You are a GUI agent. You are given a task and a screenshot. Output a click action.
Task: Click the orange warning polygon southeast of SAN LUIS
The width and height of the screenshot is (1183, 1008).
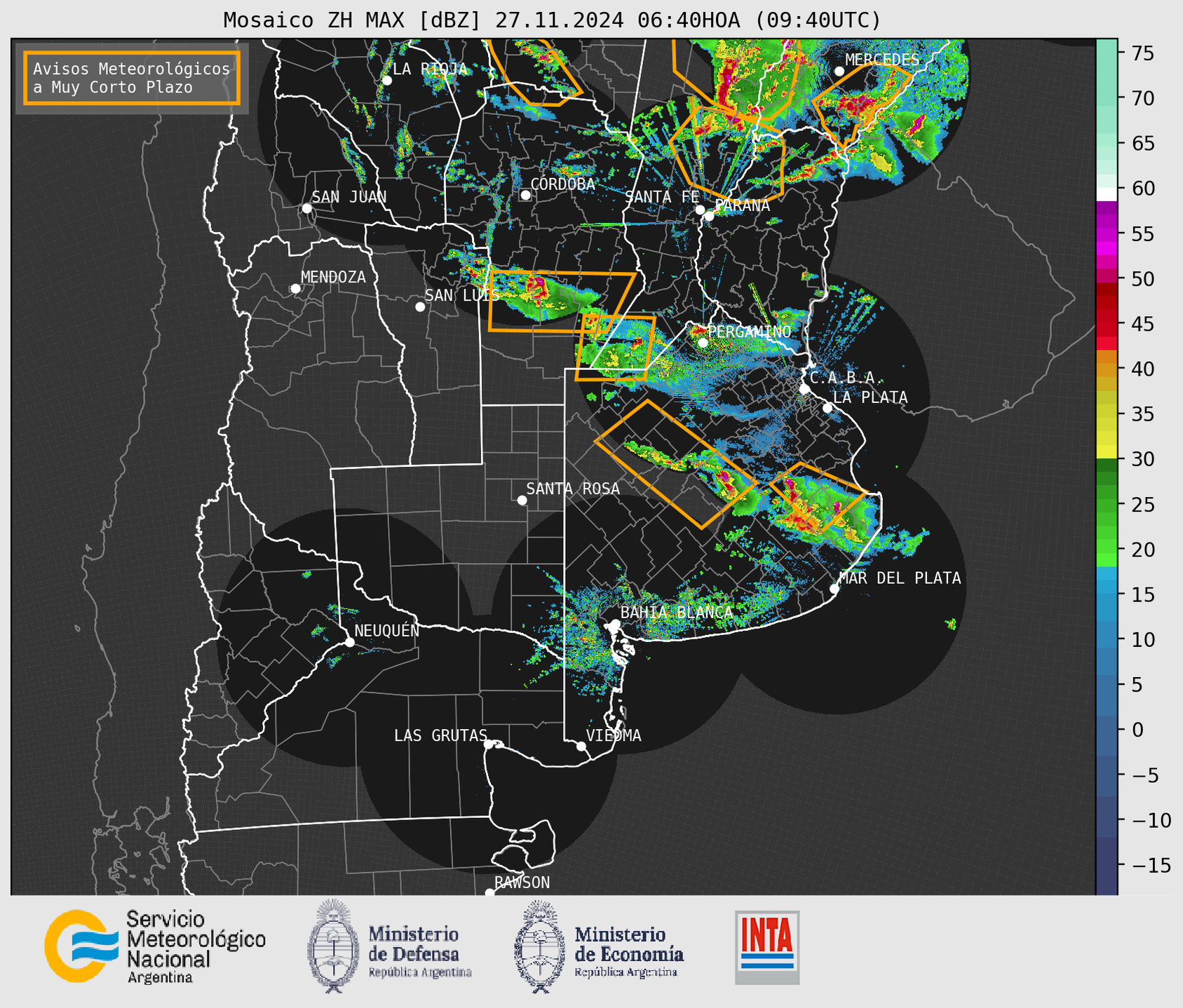[x=562, y=301]
